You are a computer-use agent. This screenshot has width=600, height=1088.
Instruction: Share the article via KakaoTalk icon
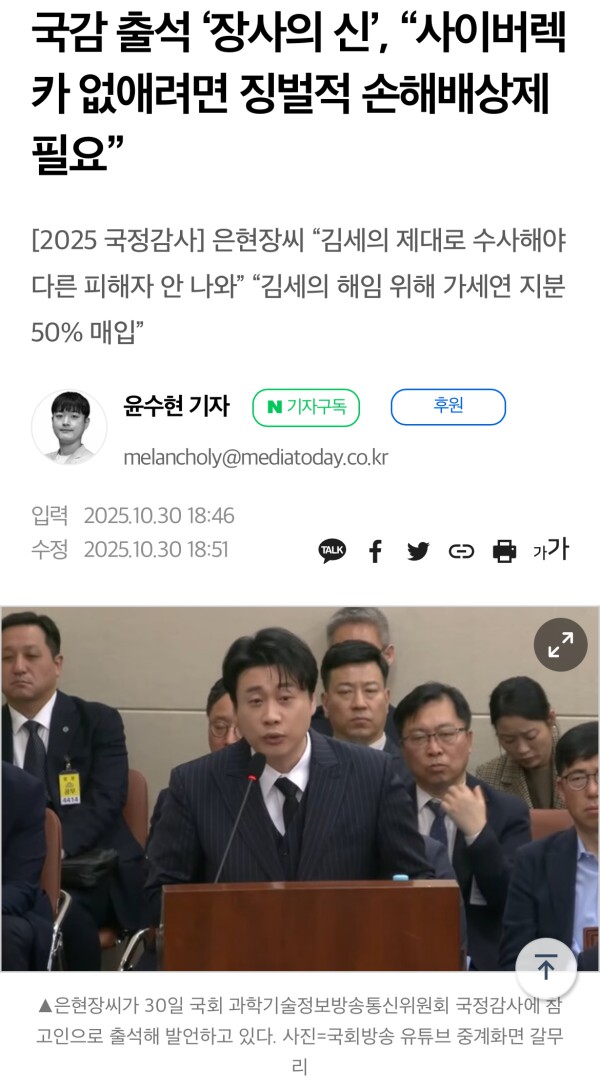(x=332, y=551)
